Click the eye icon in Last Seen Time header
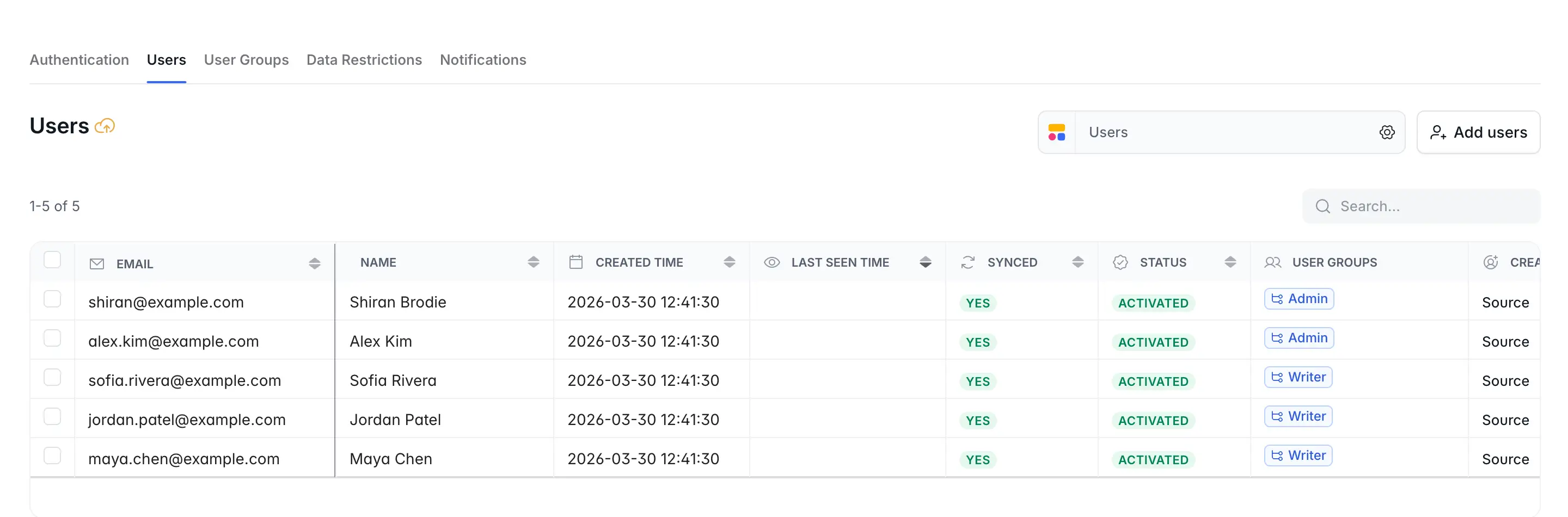Image resolution: width=1568 pixels, height=517 pixels. click(x=771, y=262)
